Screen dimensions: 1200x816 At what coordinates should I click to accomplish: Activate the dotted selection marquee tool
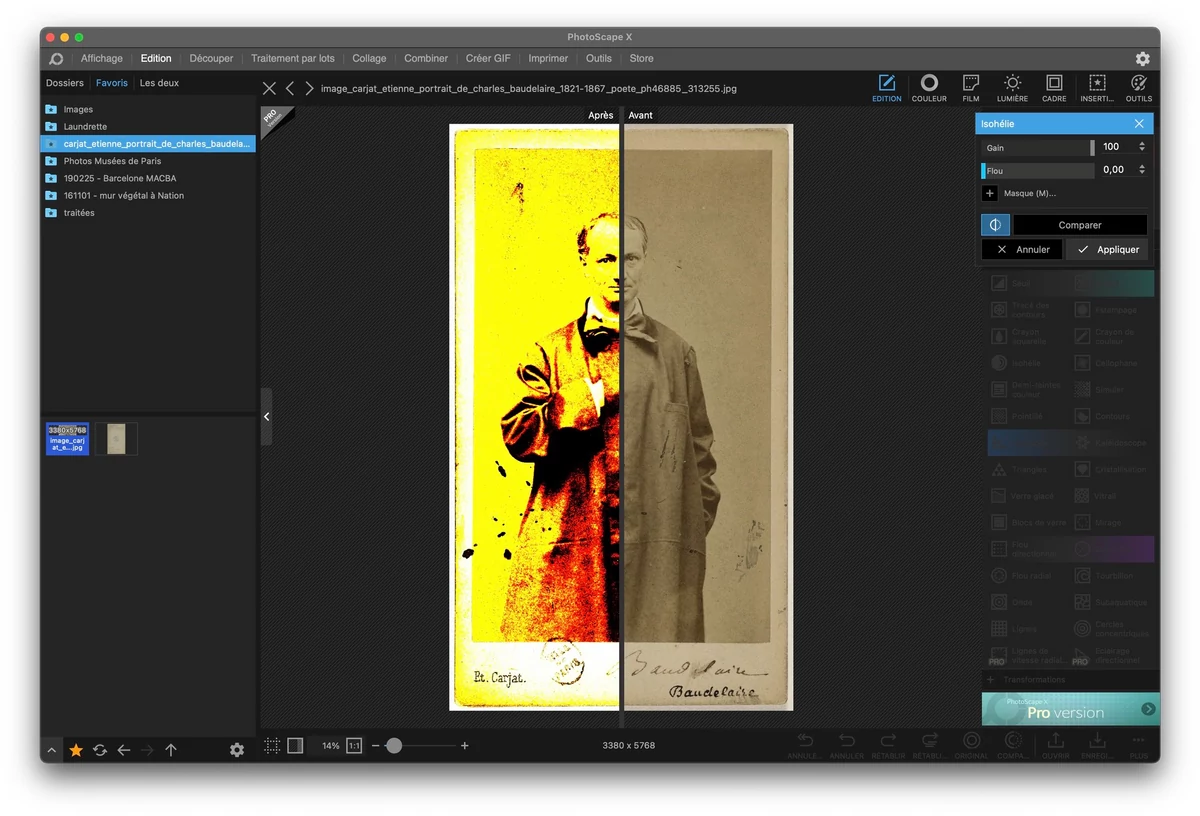[271, 745]
